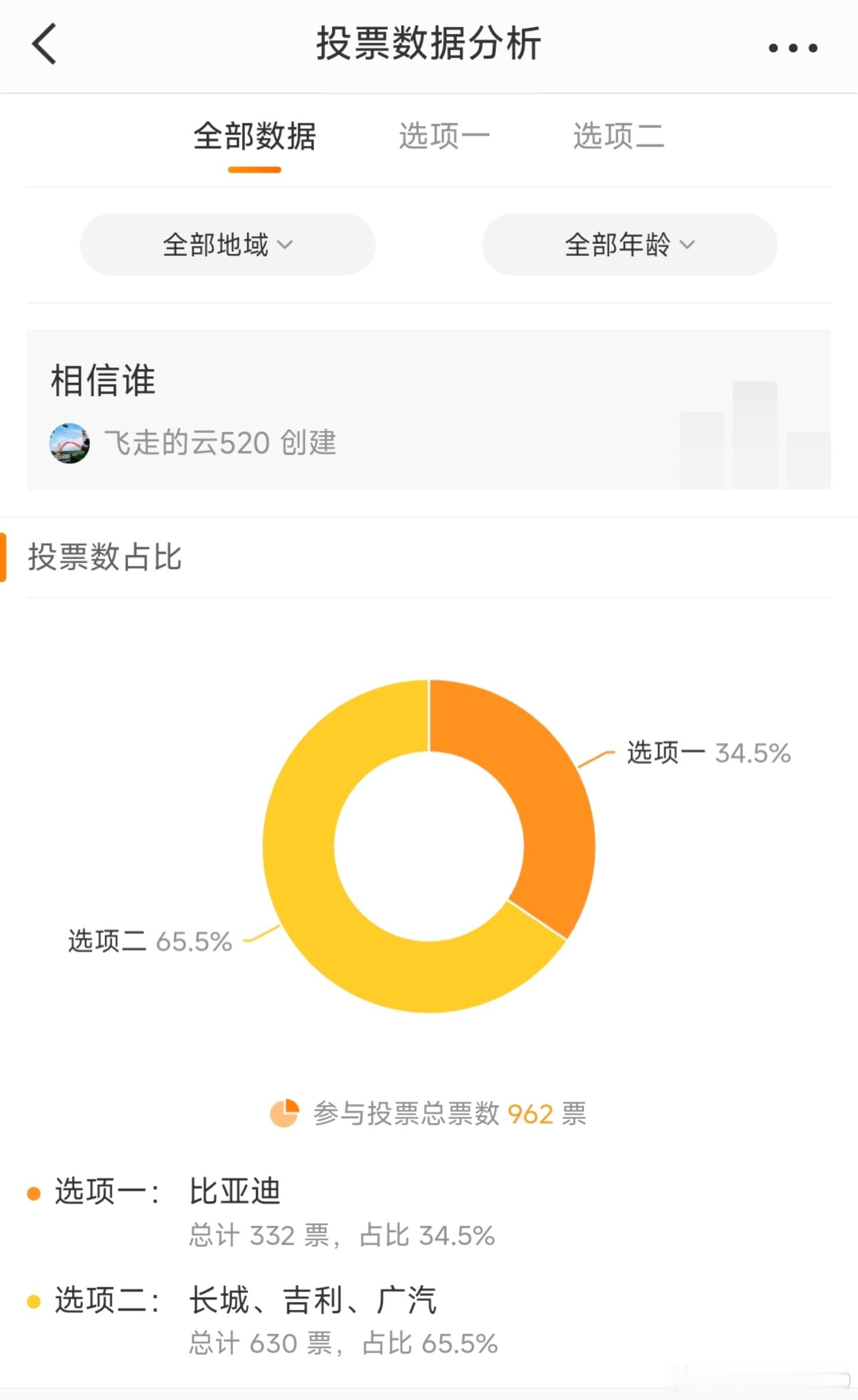Tap the faded bar chart graphic

coord(754,435)
